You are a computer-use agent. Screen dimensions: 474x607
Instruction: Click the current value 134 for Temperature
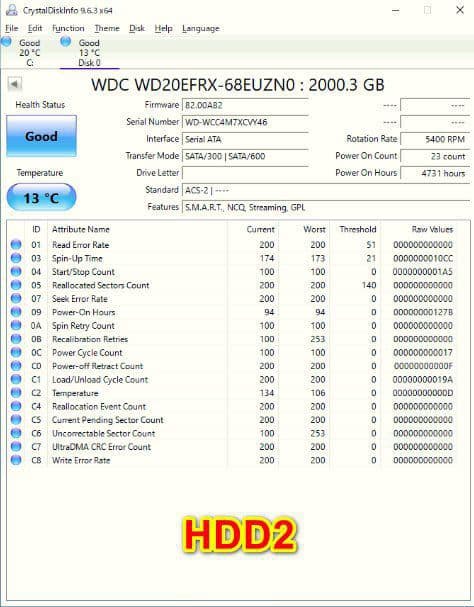(x=267, y=393)
